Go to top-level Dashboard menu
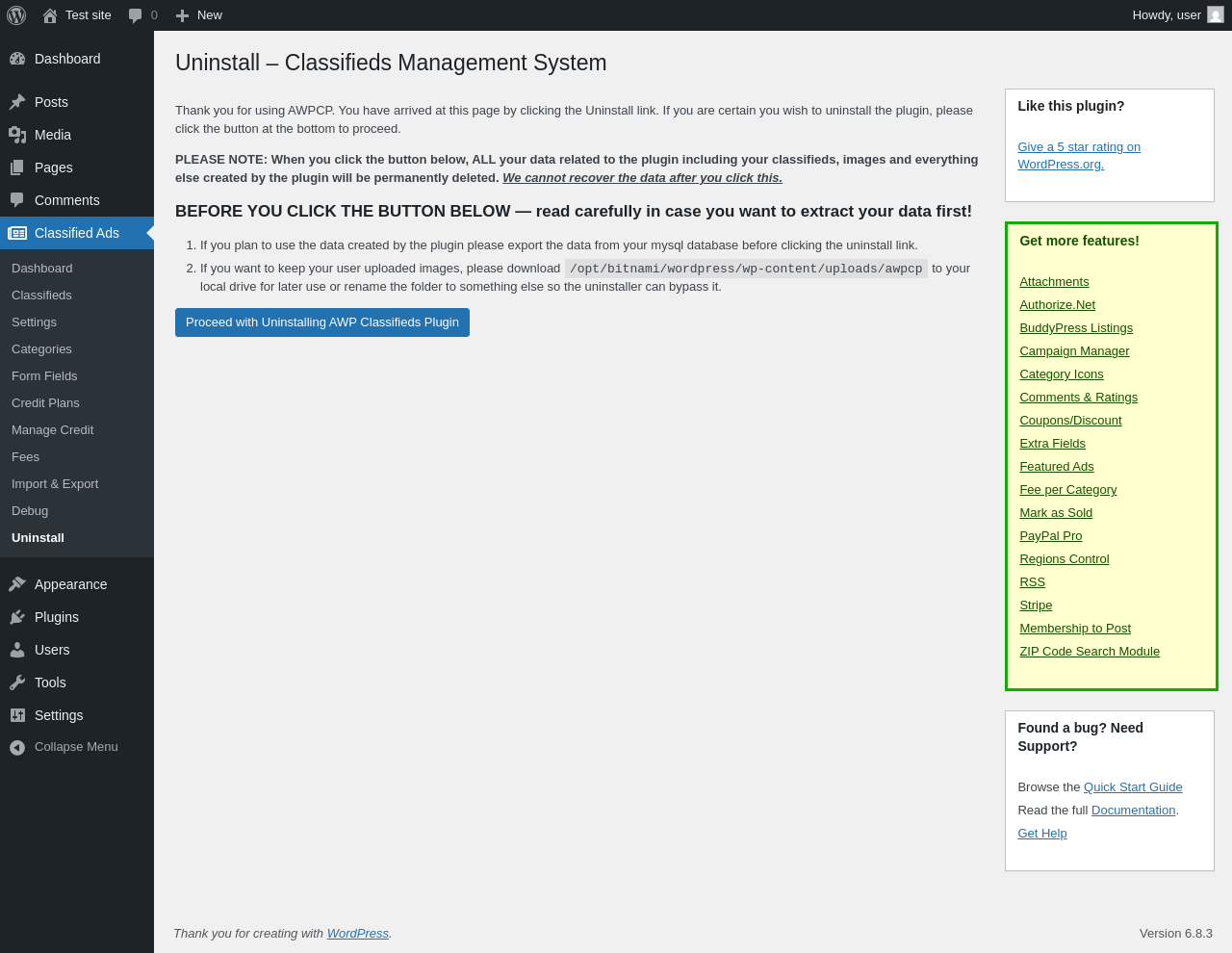 point(77,59)
